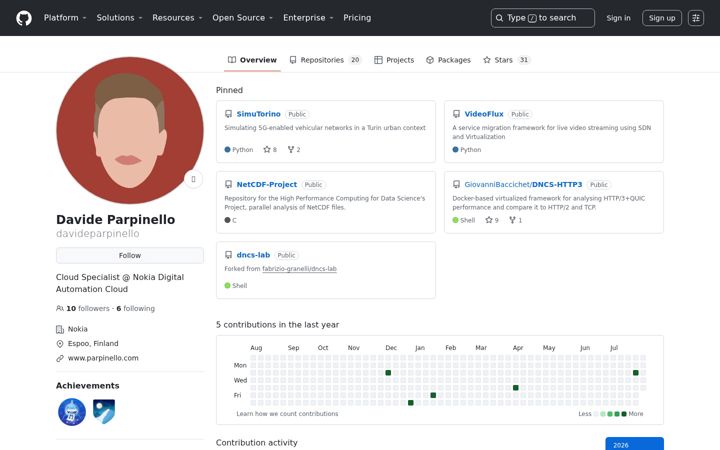Open the Resources dropdown
720x450 pixels.
177,18
